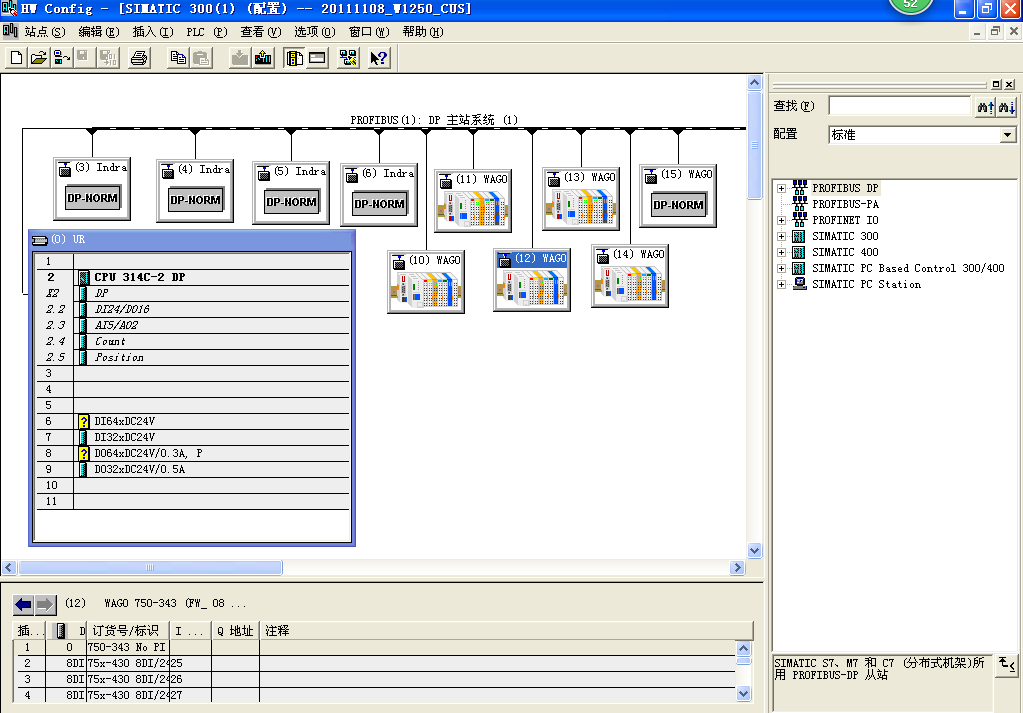
Task: Click the Upload to PG icon
Action: (263, 58)
